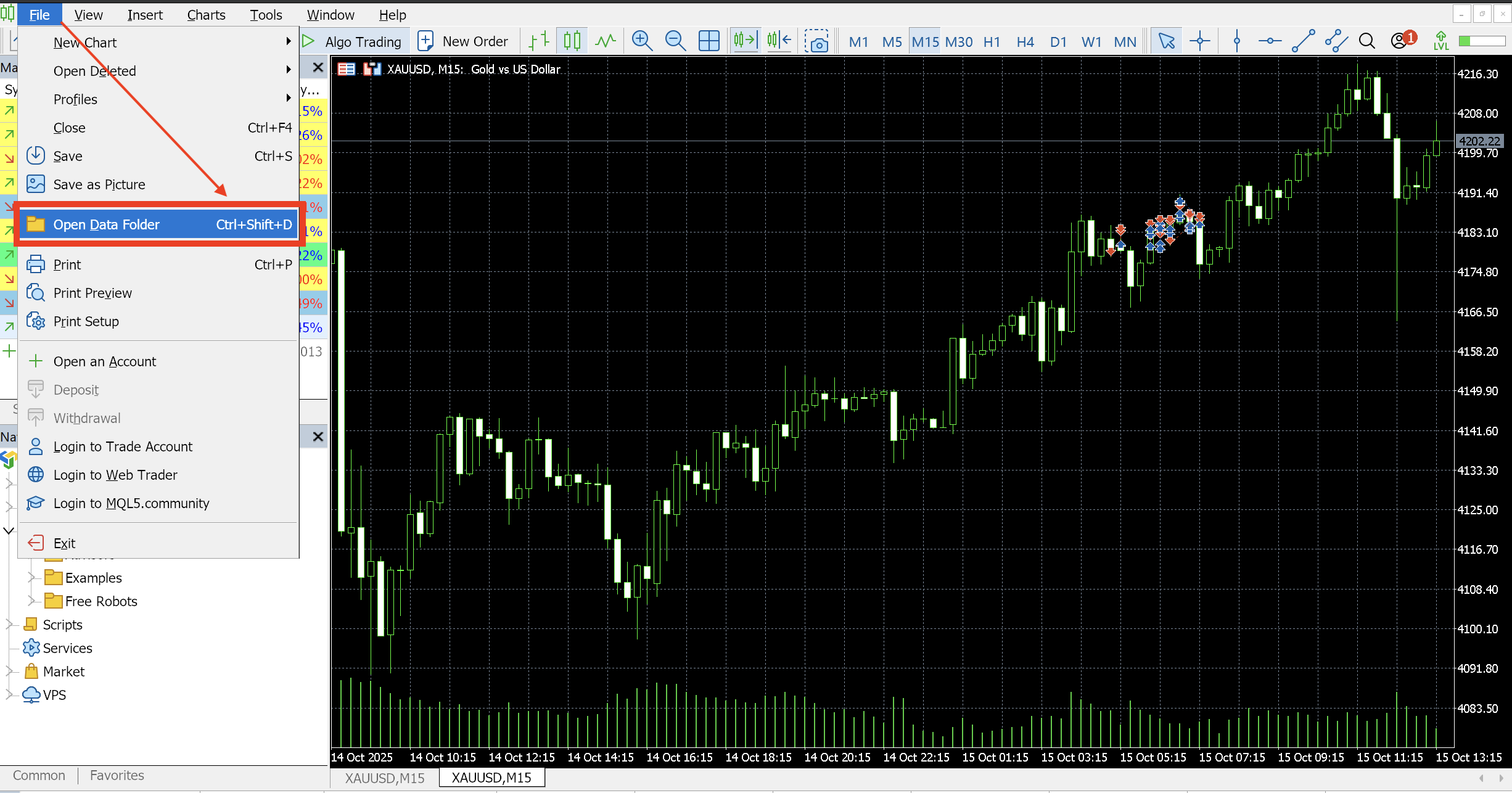Draw a vertical line with its tool icon
Image resolution: width=1512 pixels, height=793 pixels.
(x=1236, y=41)
